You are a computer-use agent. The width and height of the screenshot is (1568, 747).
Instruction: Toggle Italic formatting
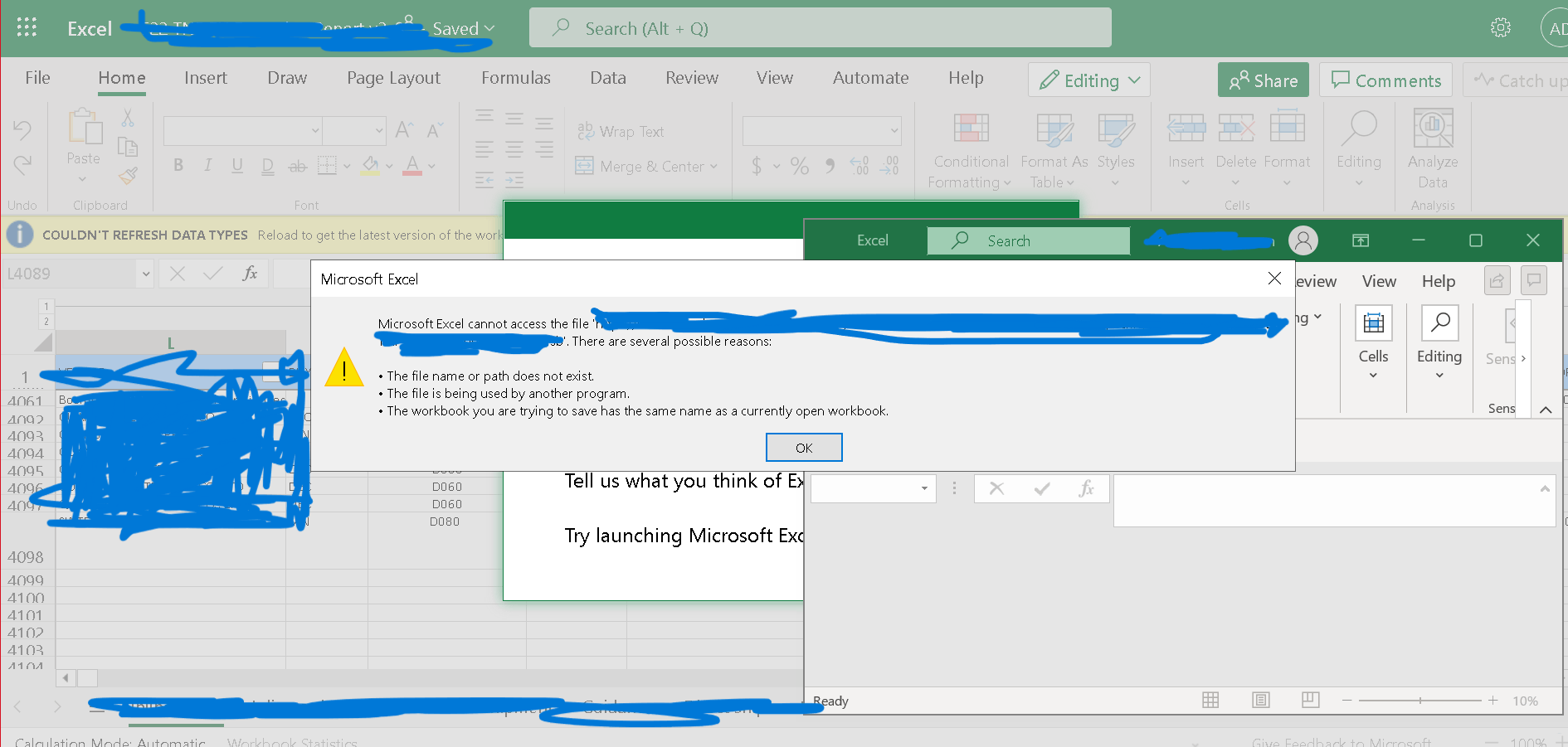click(x=207, y=165)
